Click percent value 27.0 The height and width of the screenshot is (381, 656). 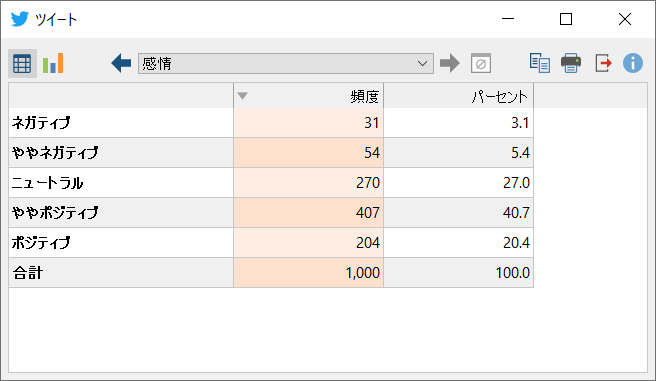516,183
